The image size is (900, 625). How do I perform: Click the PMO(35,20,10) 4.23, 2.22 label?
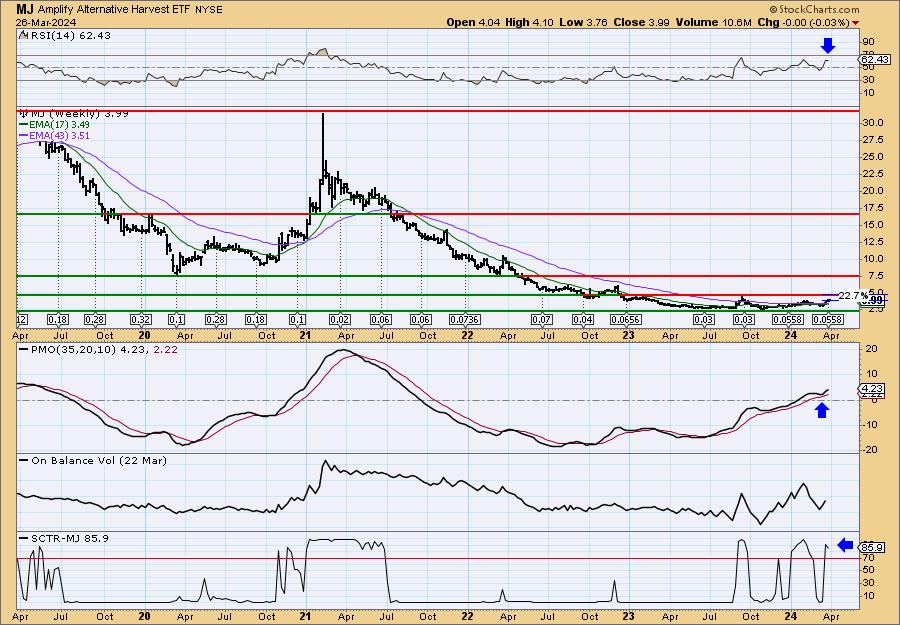point(98,349)
